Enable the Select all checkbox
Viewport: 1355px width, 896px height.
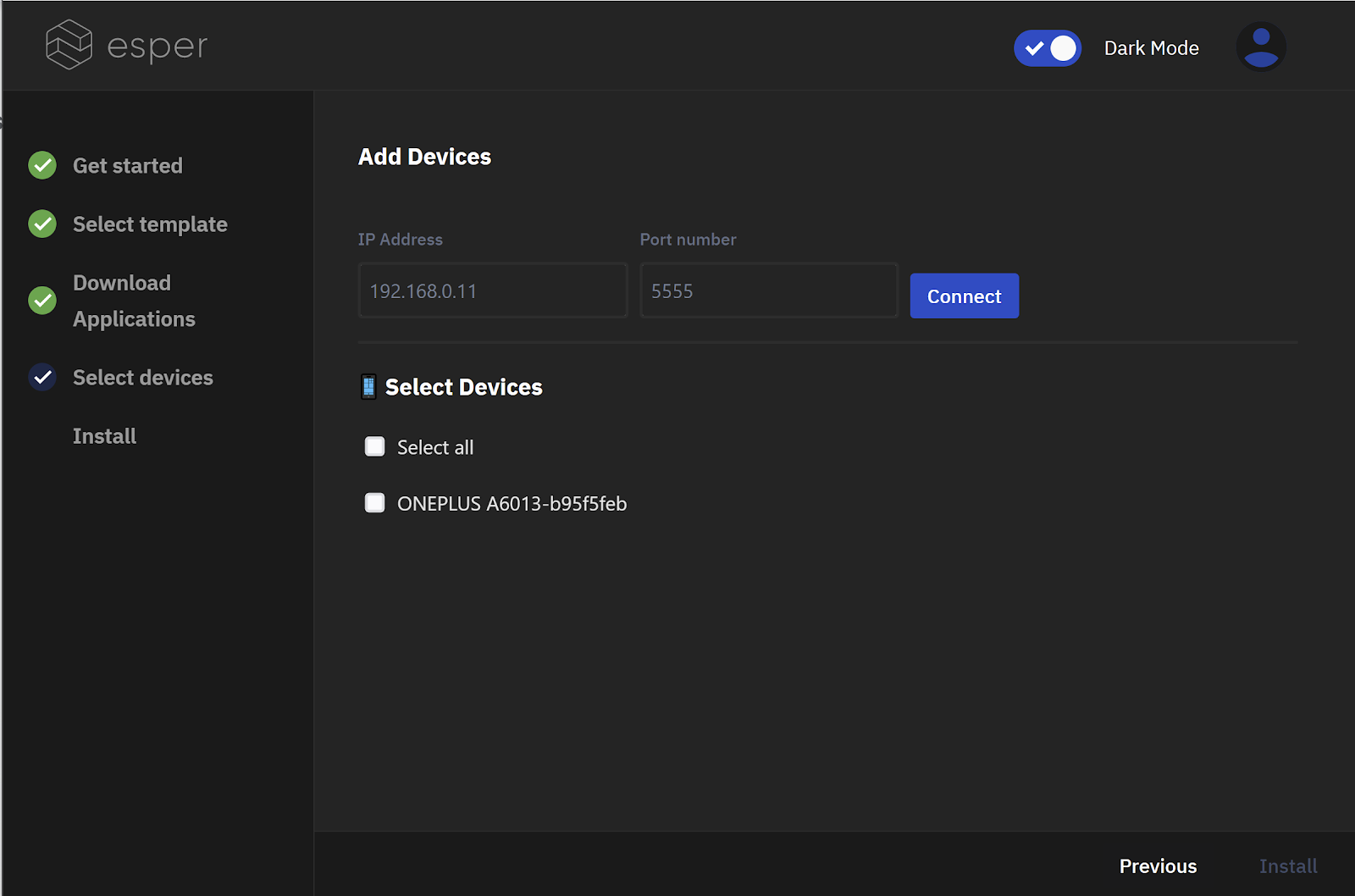(x=374, y=446)
